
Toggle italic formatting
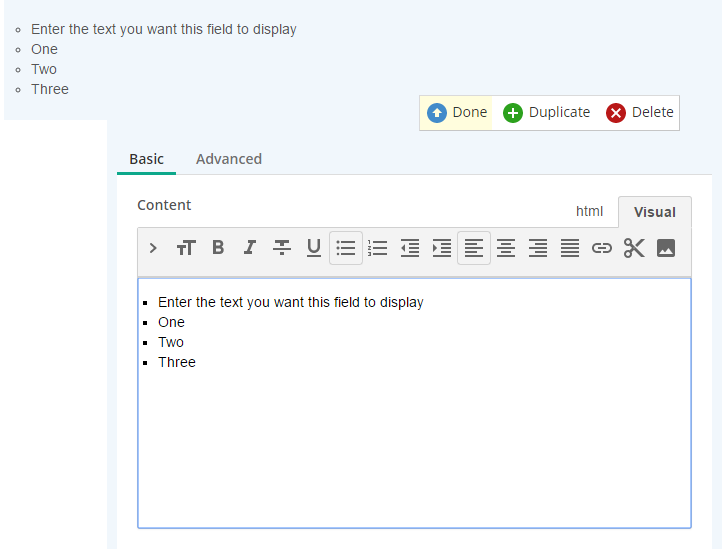tap(250, 248)
